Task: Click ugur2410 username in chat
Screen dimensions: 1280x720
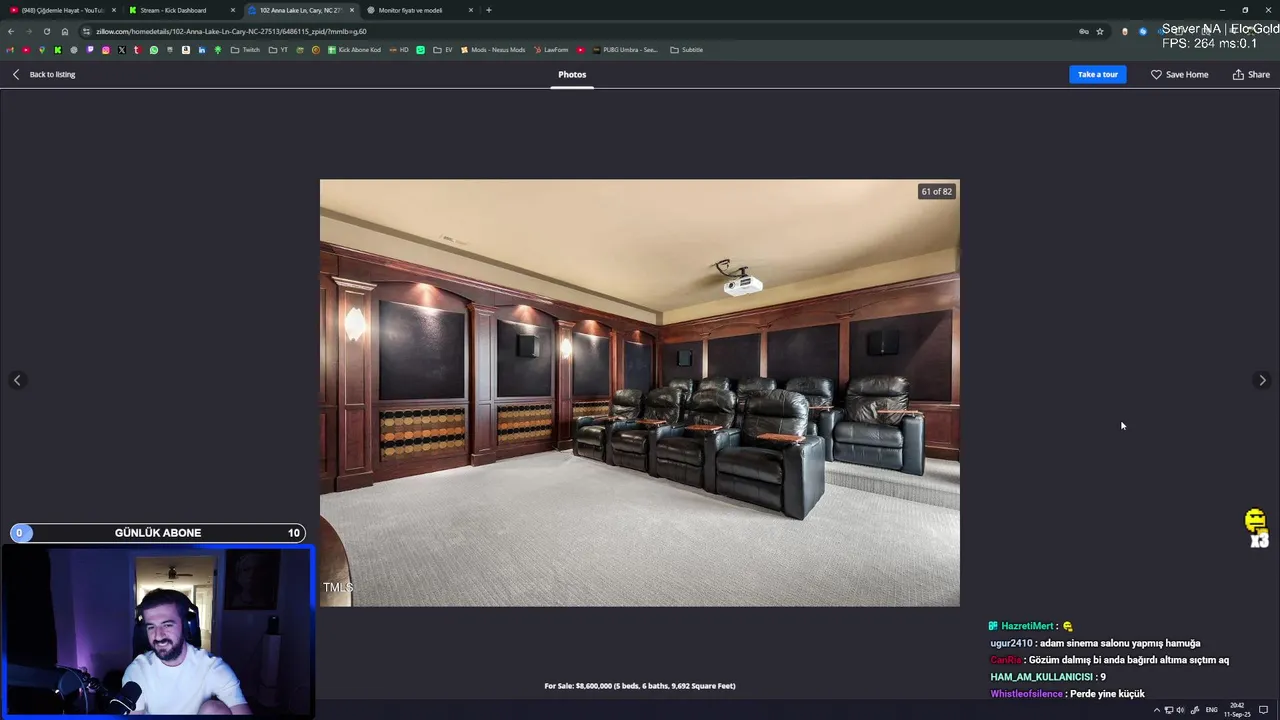Action: point(1011,643)
